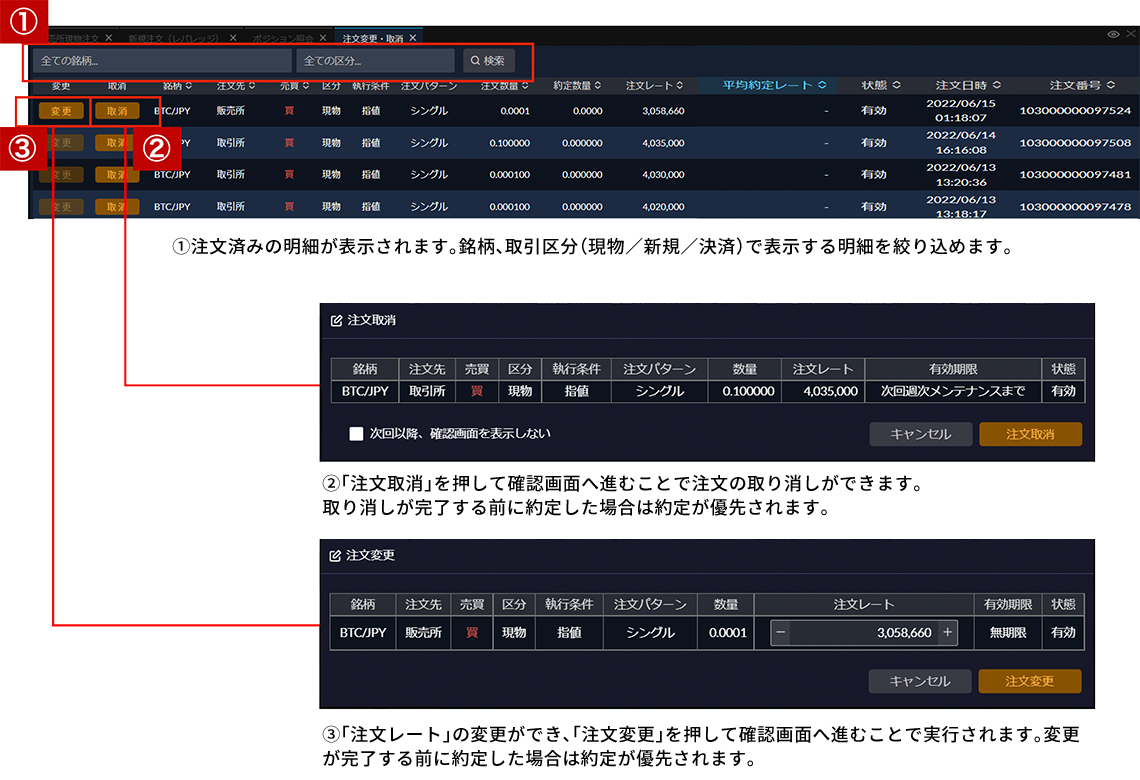Sort by 銘柄 column arrow
This screenshot has height=780, width=1140.
click(x=189, y=86)
